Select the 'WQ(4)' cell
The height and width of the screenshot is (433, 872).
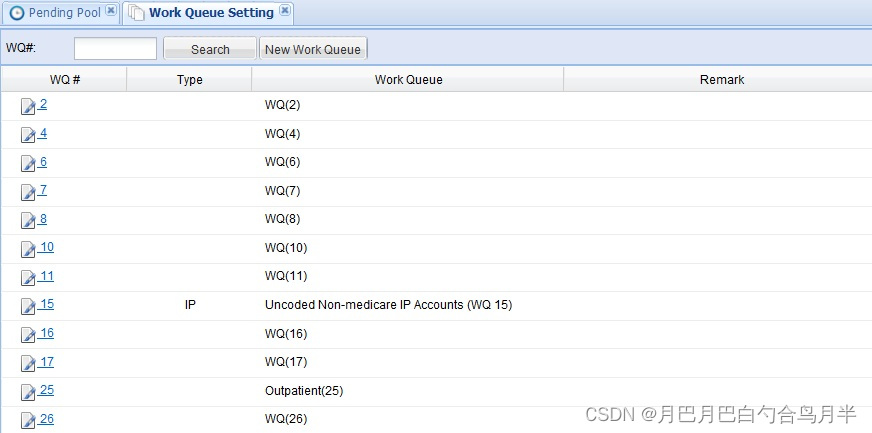tap(283, 134)
